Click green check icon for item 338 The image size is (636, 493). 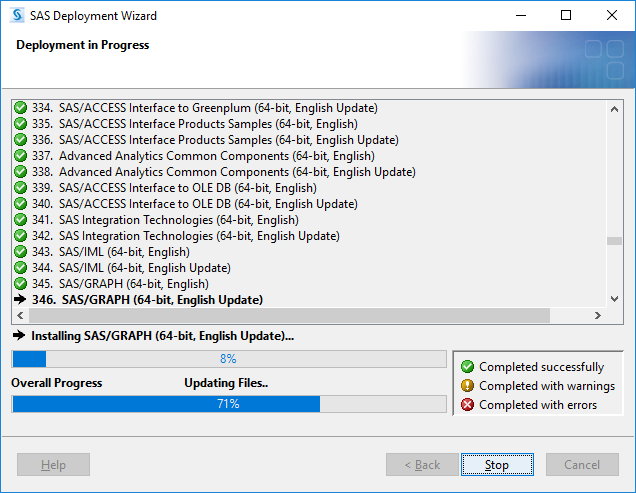point(20,172)
